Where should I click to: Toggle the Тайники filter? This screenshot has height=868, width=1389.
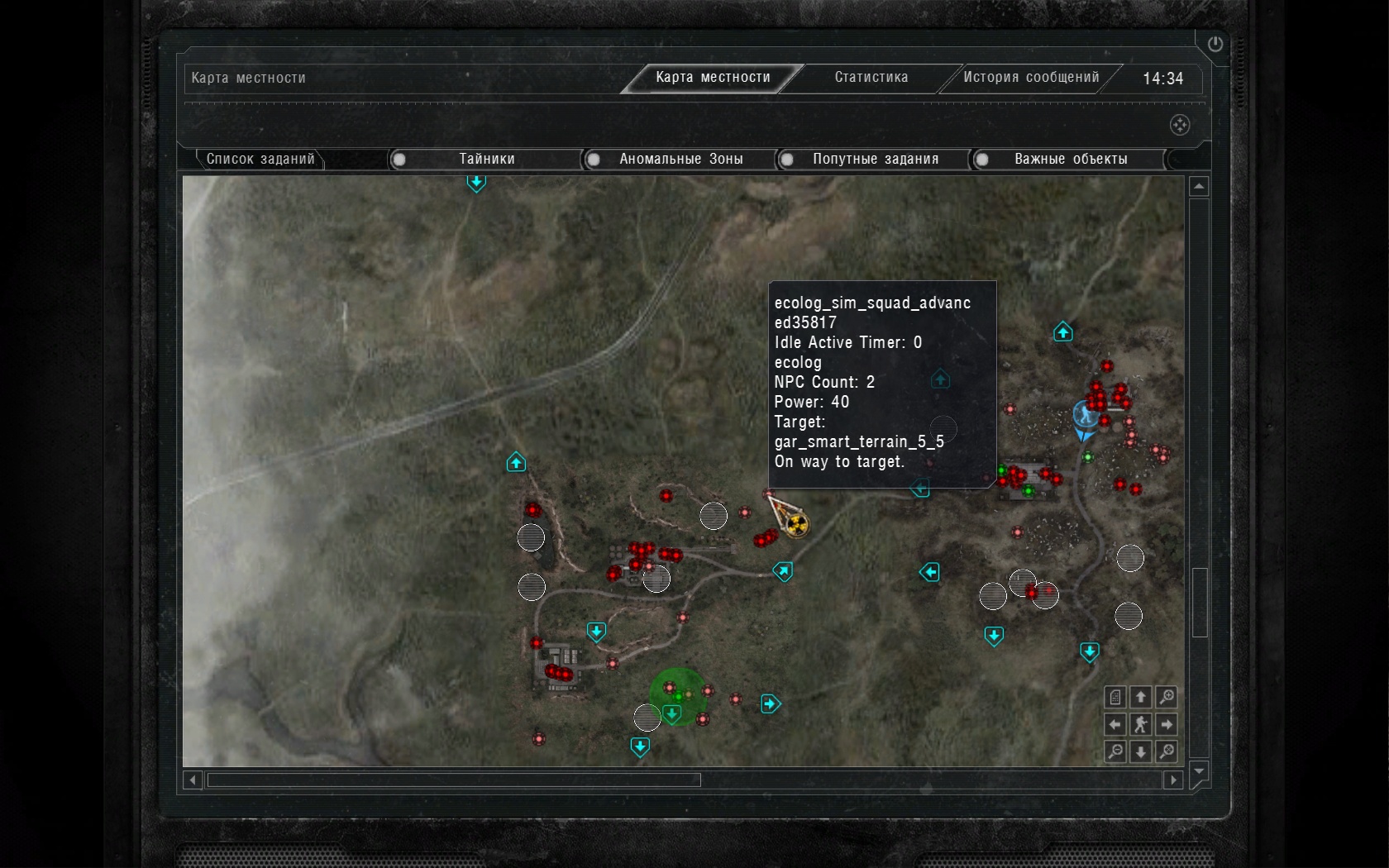[486, 159]
